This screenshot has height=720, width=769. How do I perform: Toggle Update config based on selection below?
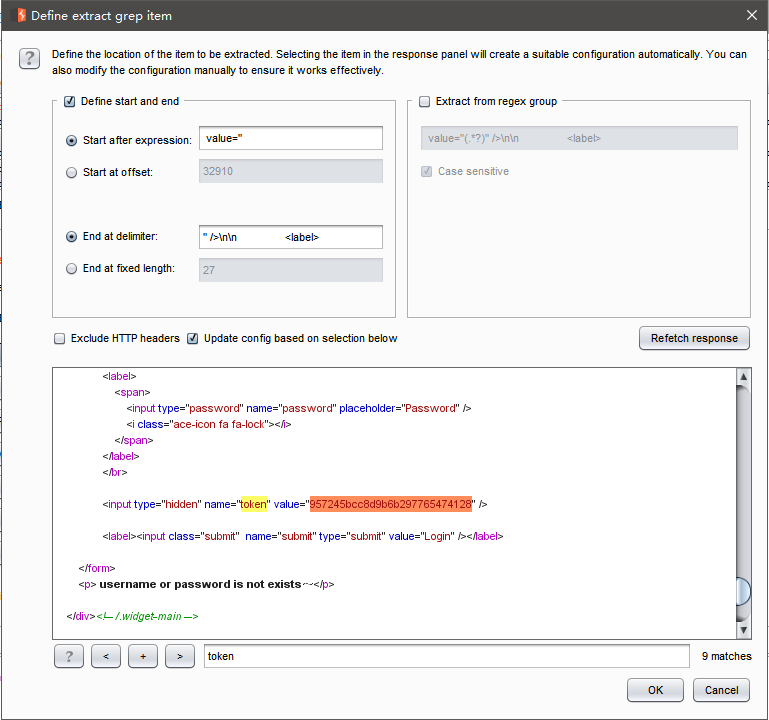(193, 339)
